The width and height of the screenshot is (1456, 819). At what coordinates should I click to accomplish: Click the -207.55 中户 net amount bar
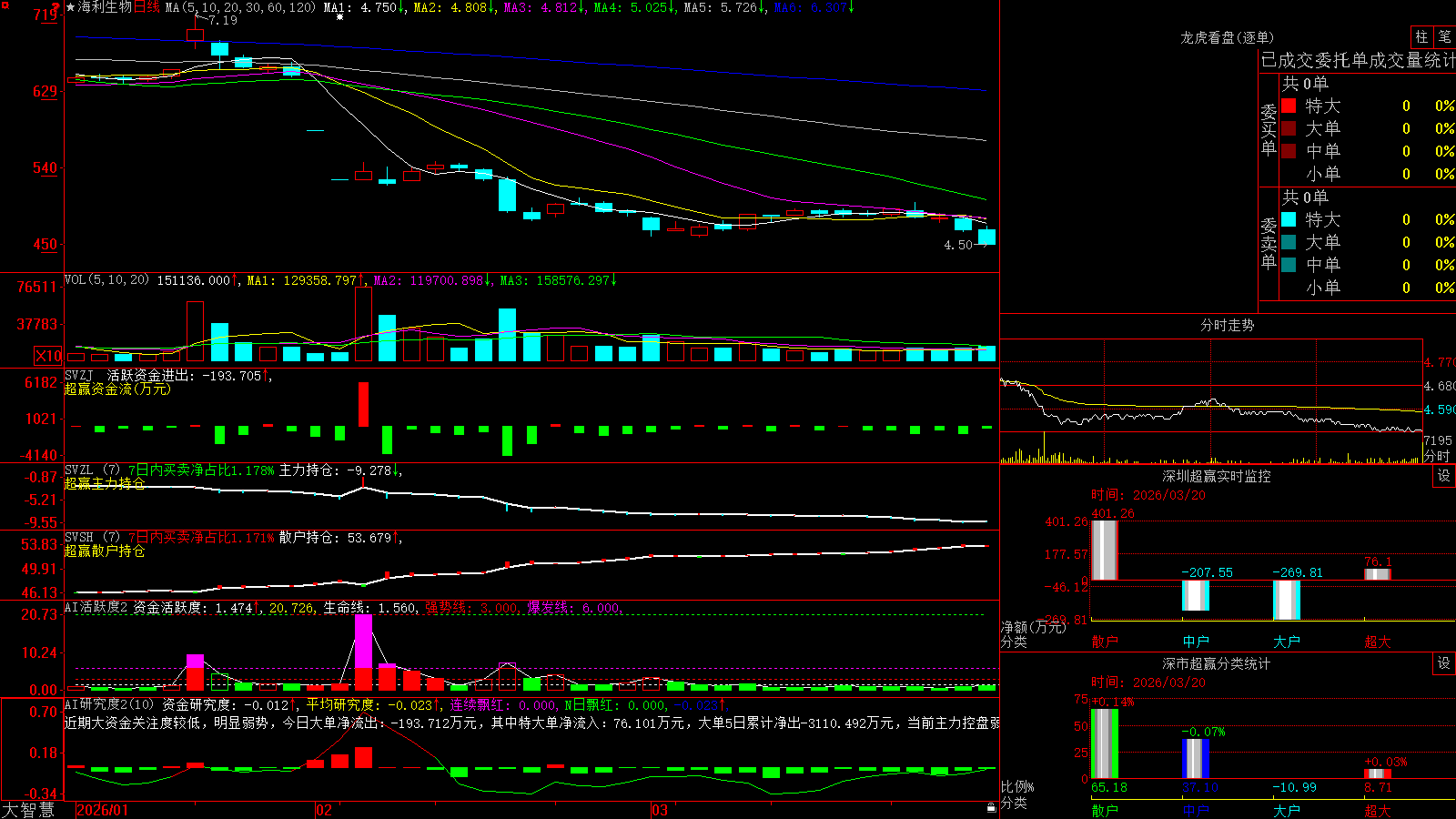pyautogui.click(x=1196, y=595)
